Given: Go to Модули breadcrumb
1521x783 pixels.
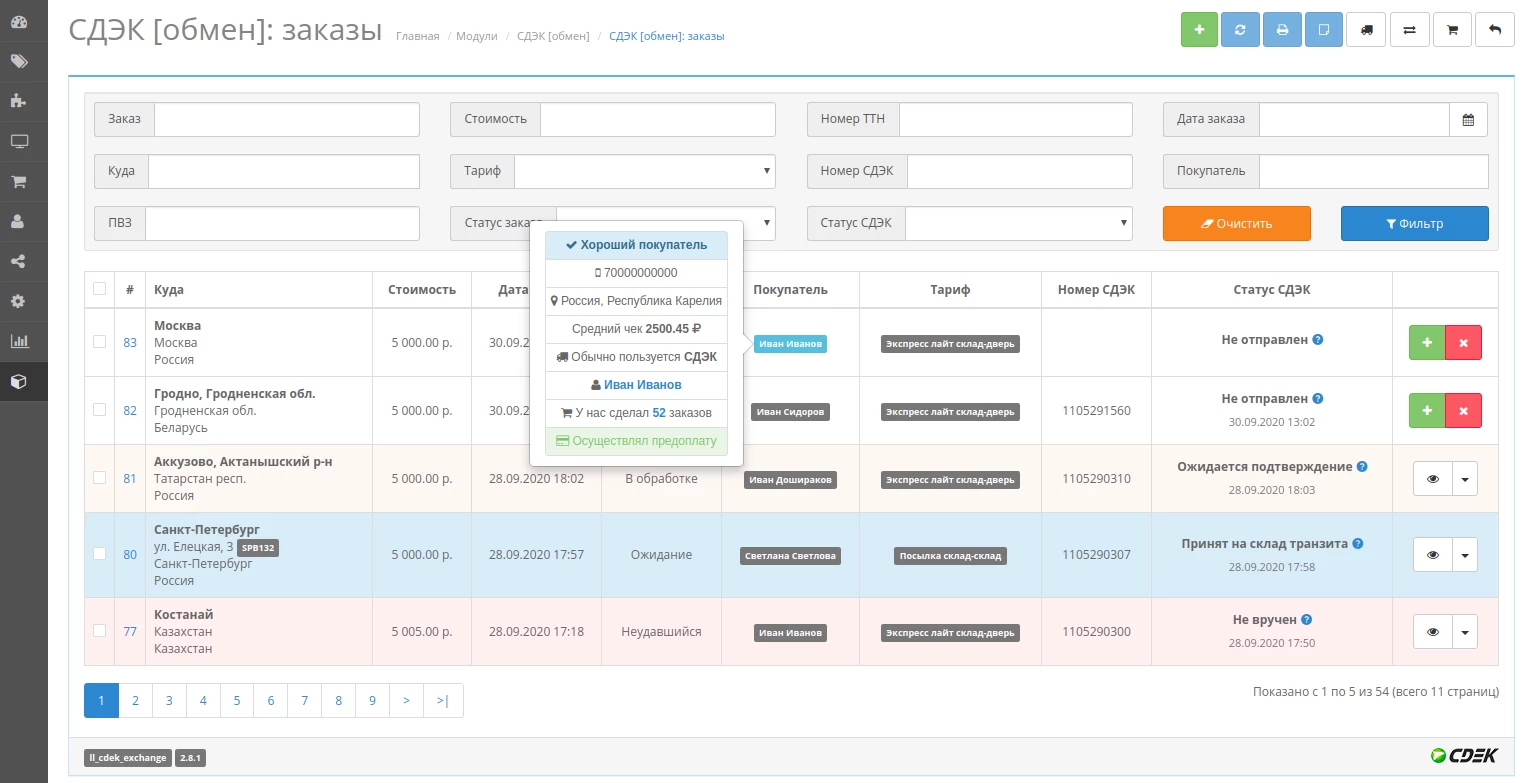Looking at the screenshot, I should pyautogui.click(x=477, y=36).
